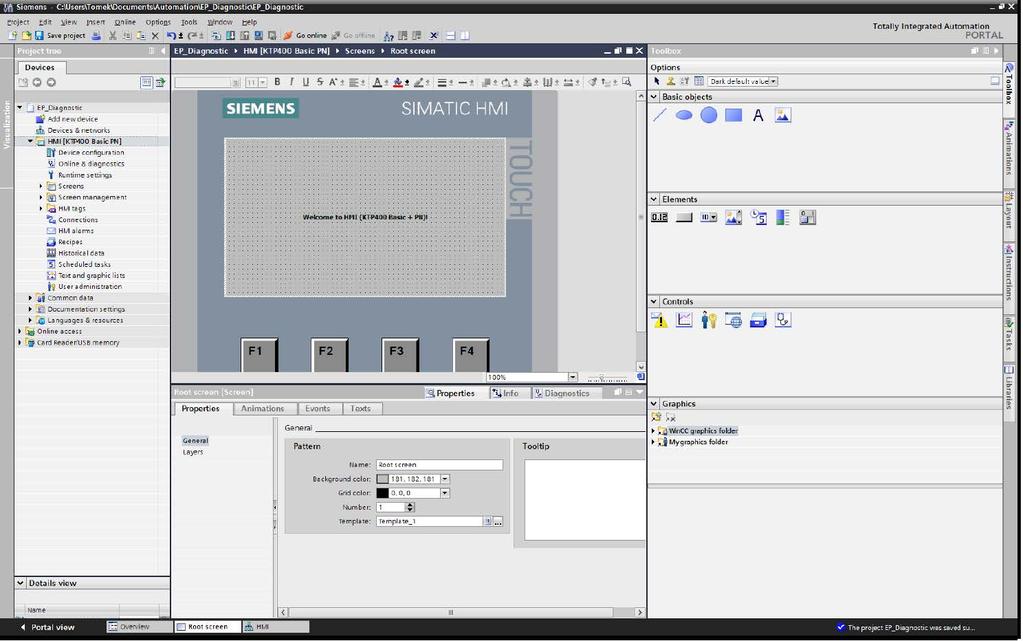Image resolution: width=1023 pixels, height=641 pixels.
Task: Pick the Graphic I/O field element
Action: (733, 217)
